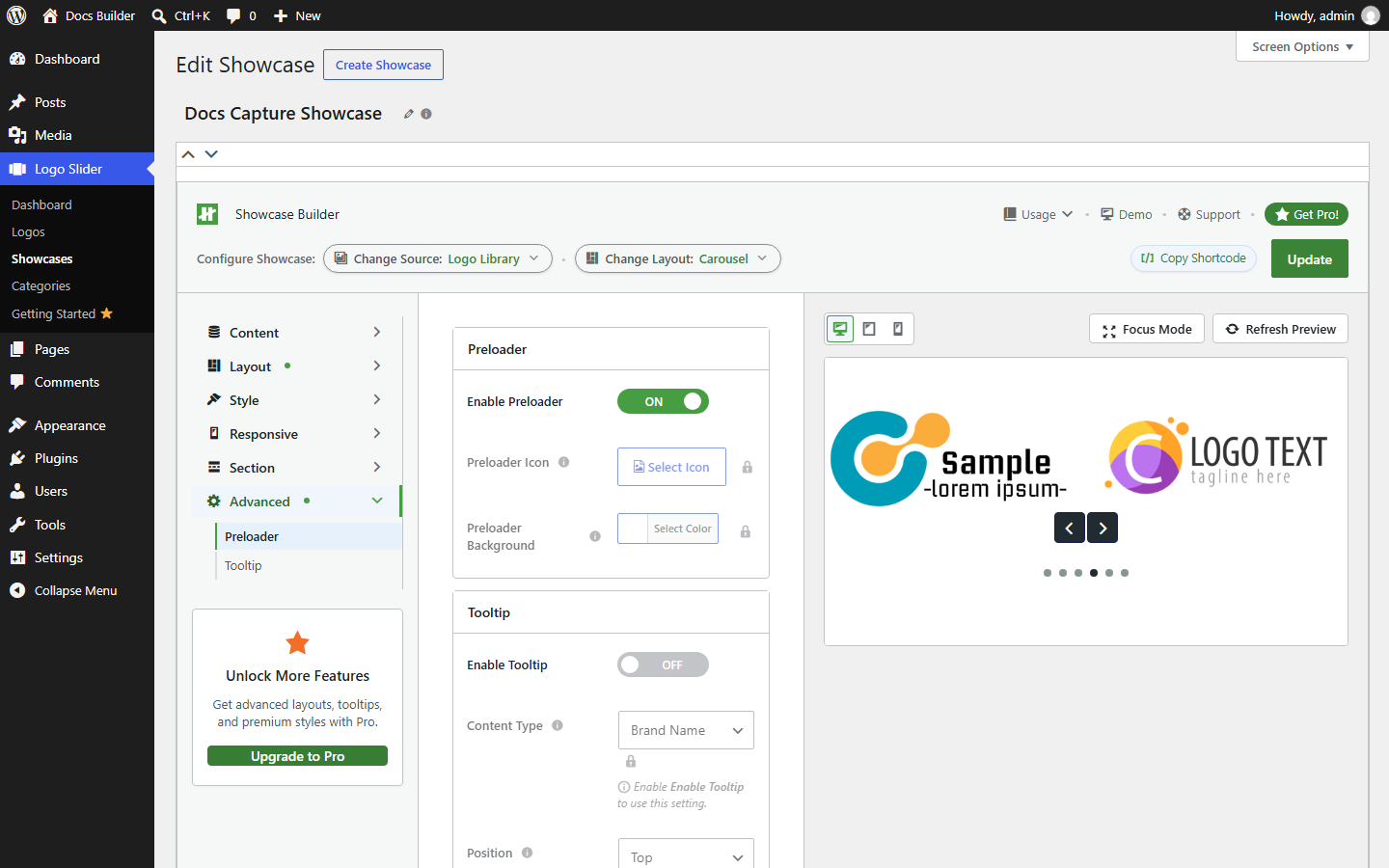
Task: Click Upgrade to Pro button
Action: [x=297, y=756]
